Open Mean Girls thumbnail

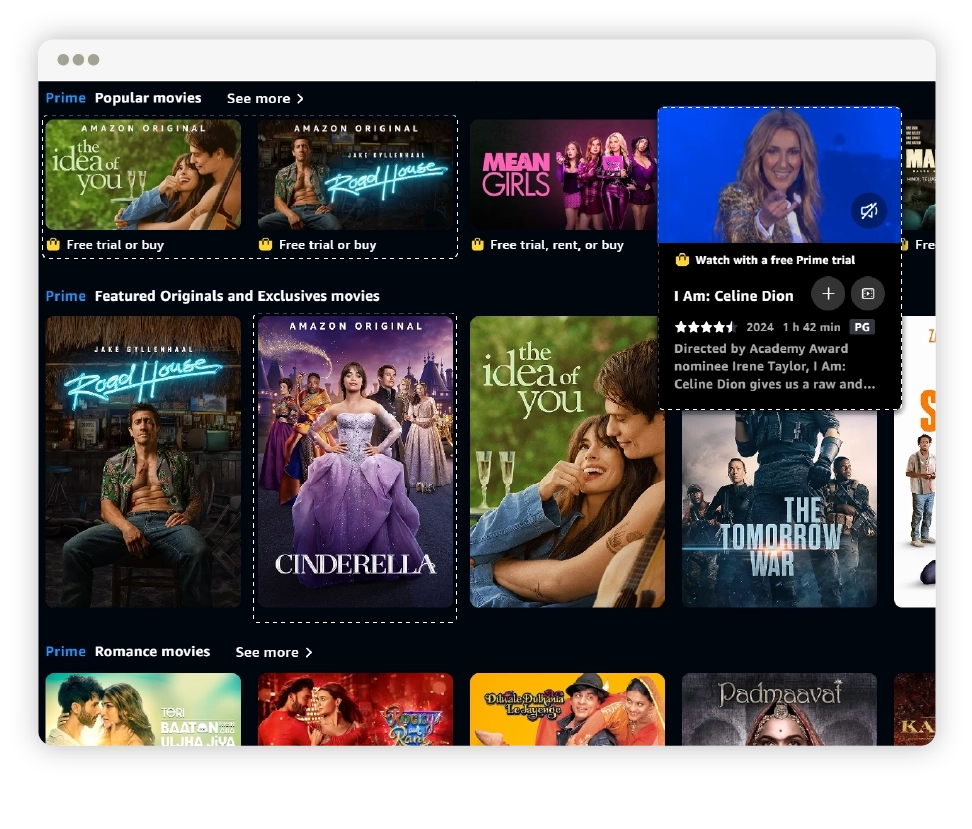tap(563, 175)
